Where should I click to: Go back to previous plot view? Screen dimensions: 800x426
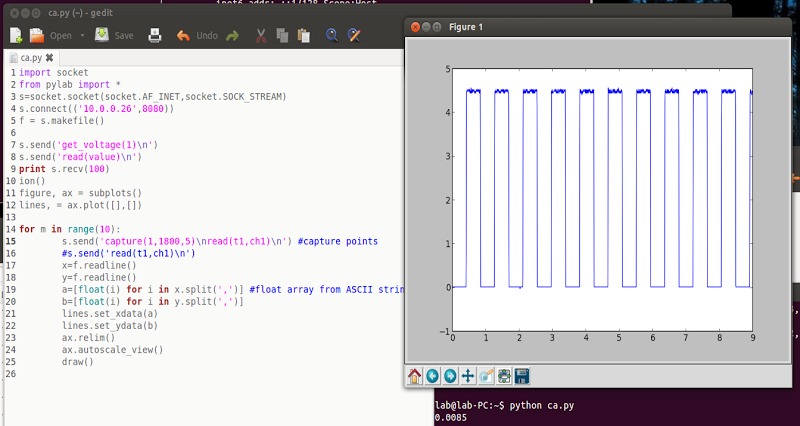[432, 376]
